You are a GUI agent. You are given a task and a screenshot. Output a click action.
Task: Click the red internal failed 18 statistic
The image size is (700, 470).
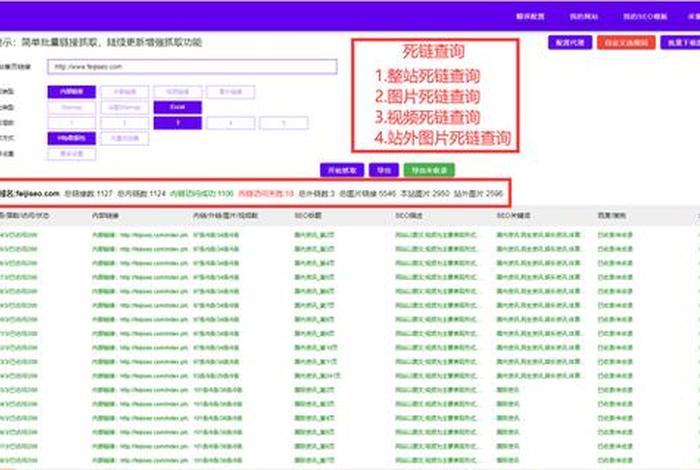(266, 193)
